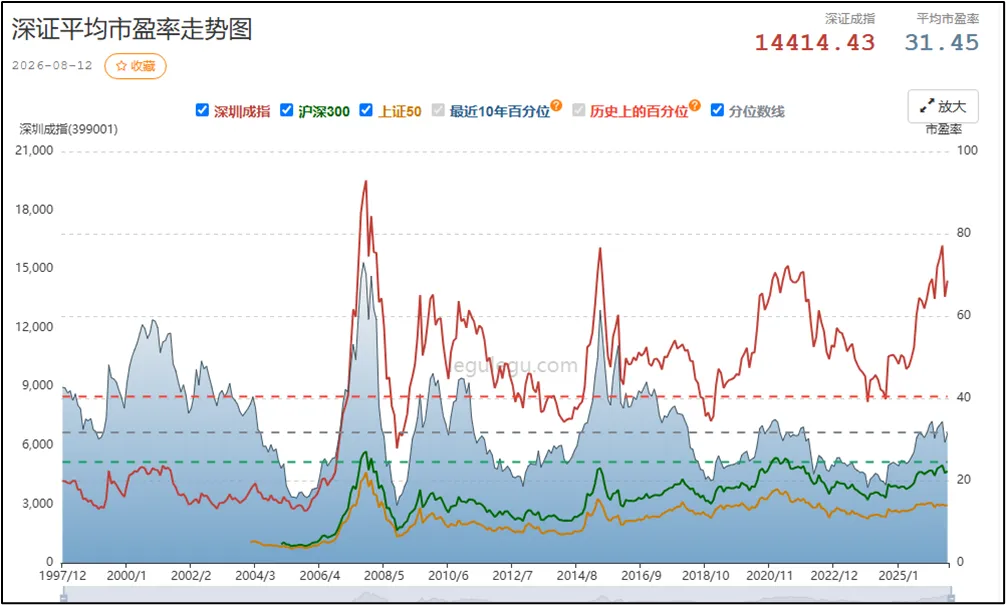Click the 深证成指 header label
The width and height of the screenshot is (1006, 605).
[x=849, y=19]
